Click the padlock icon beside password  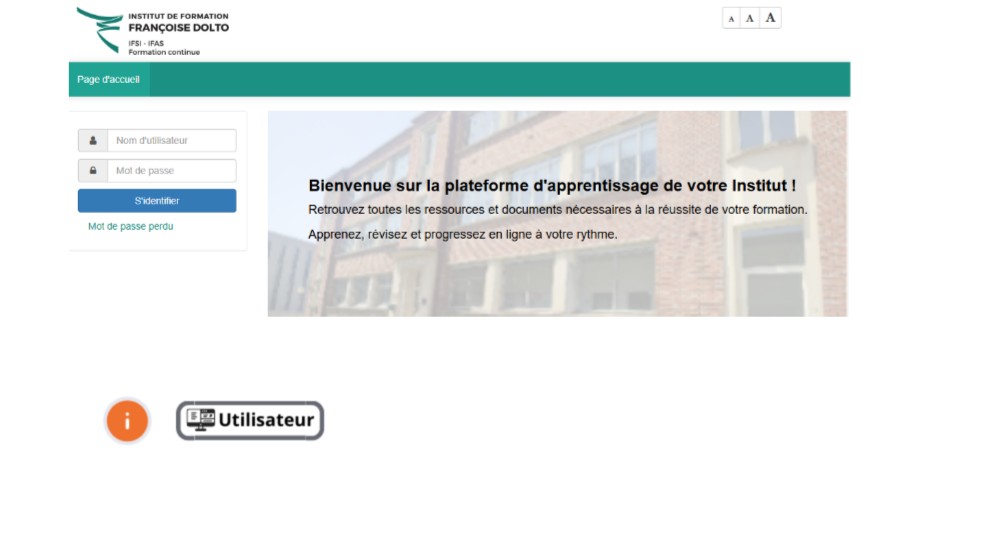[93, 171]
